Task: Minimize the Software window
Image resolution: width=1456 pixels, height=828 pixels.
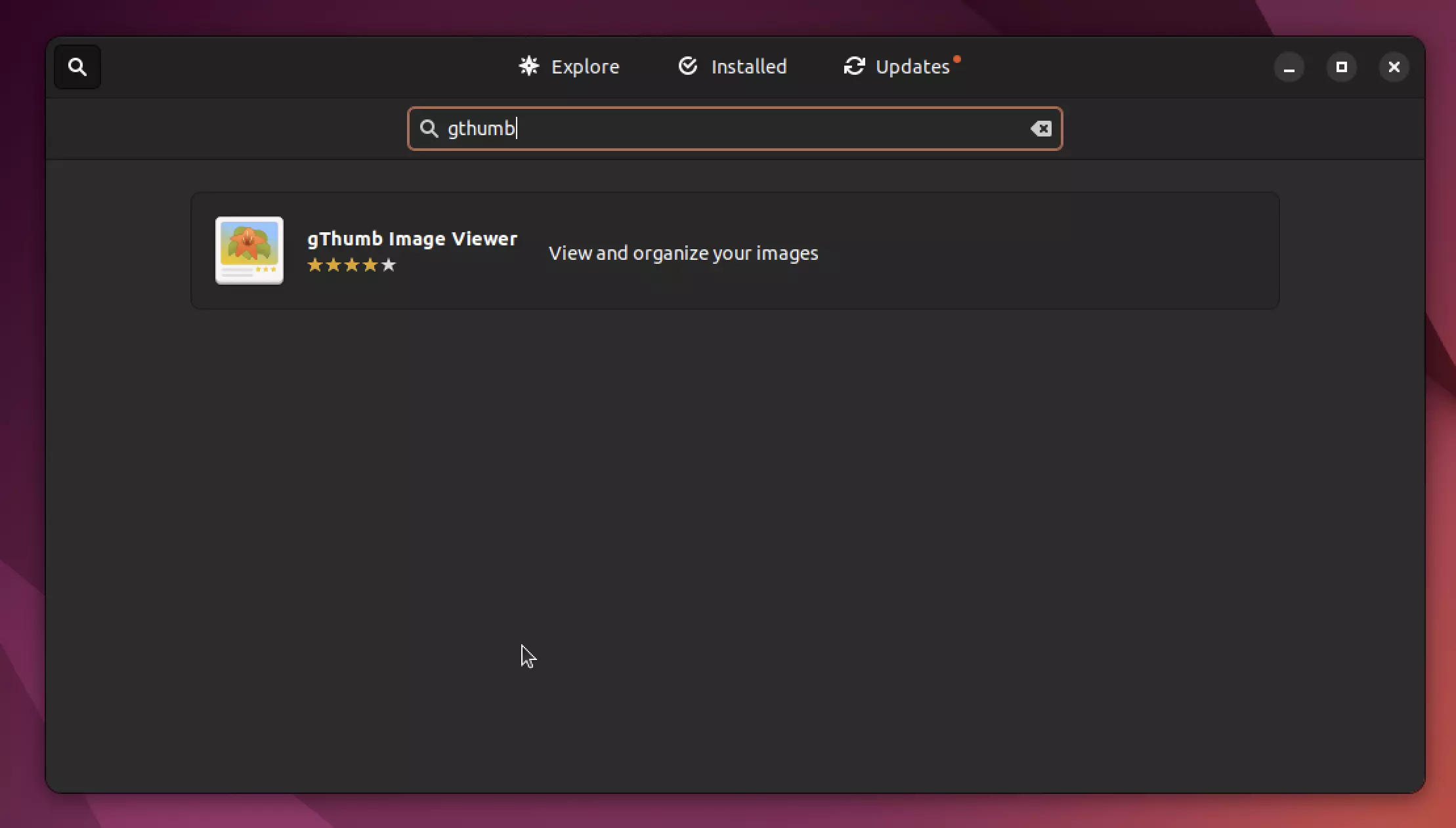Action: [x=1289, y=68]
